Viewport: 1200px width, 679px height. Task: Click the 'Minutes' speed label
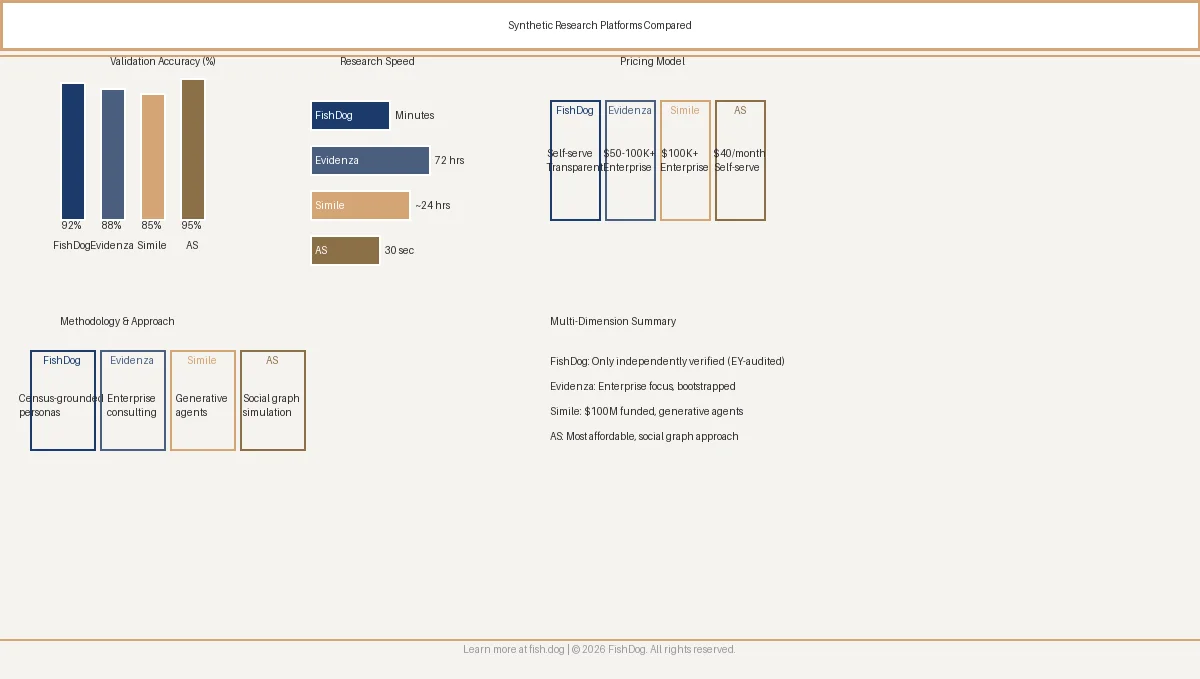point(415,115)
